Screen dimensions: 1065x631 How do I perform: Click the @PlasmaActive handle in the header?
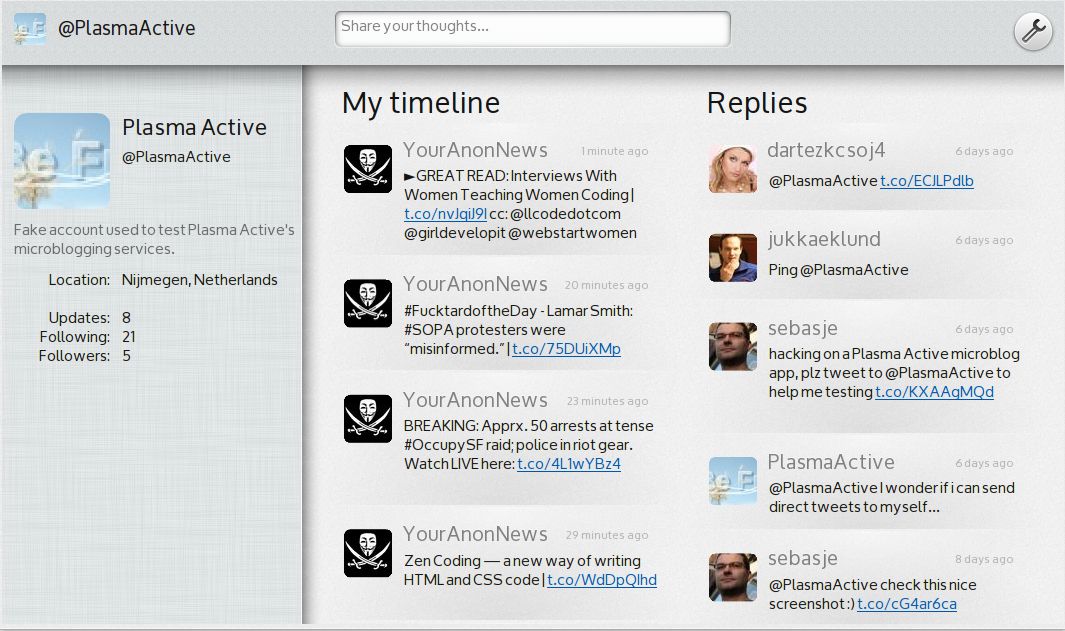[x=127, y=29]
